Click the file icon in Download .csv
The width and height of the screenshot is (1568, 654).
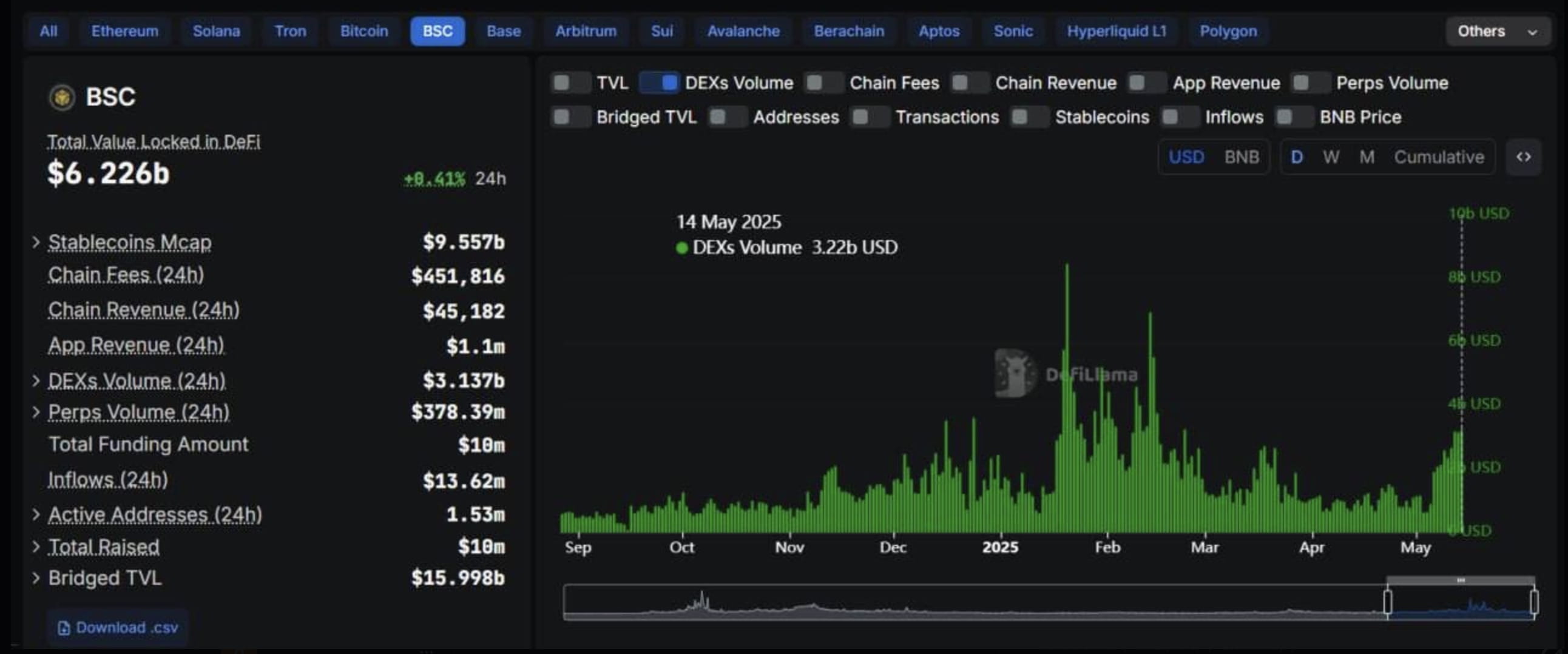point(63,628)
